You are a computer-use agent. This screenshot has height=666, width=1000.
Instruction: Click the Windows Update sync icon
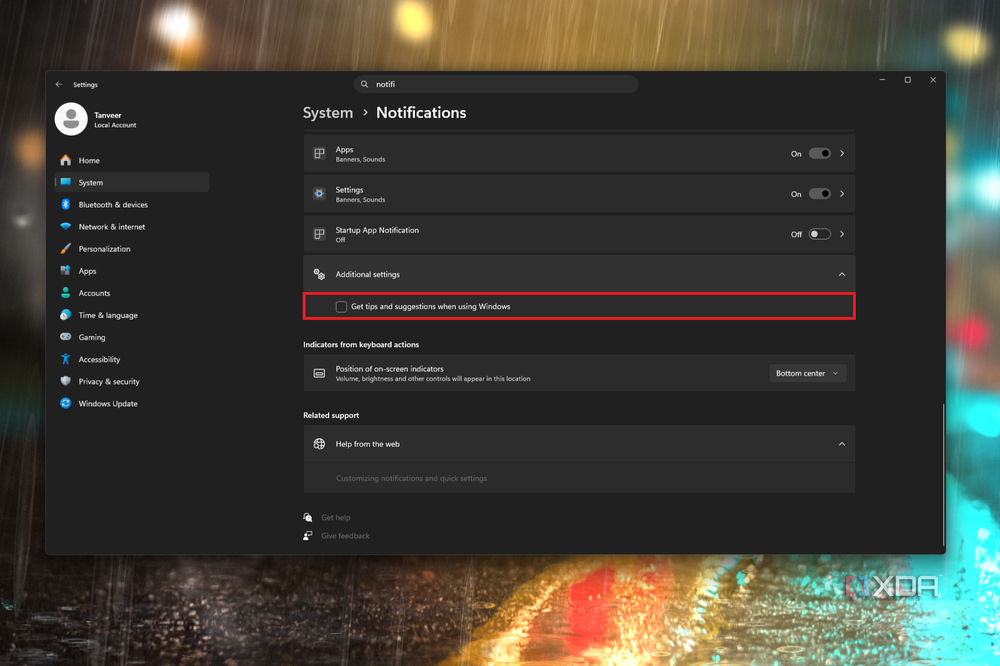coord(65,403)
